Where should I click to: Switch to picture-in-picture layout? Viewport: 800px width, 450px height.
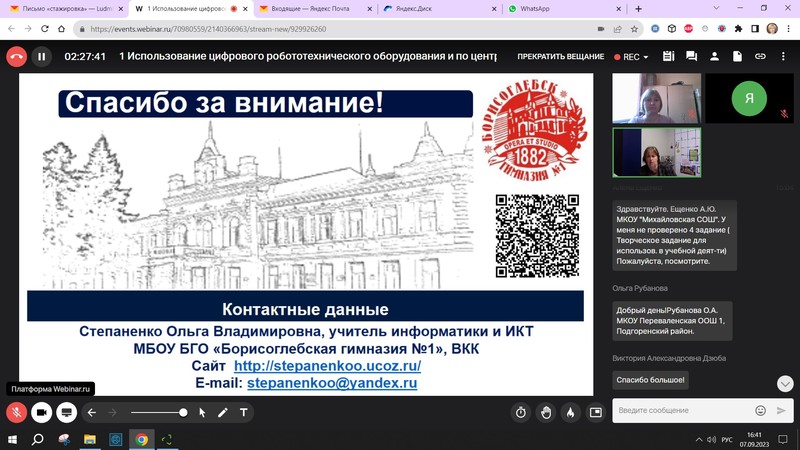click(596, 412)
